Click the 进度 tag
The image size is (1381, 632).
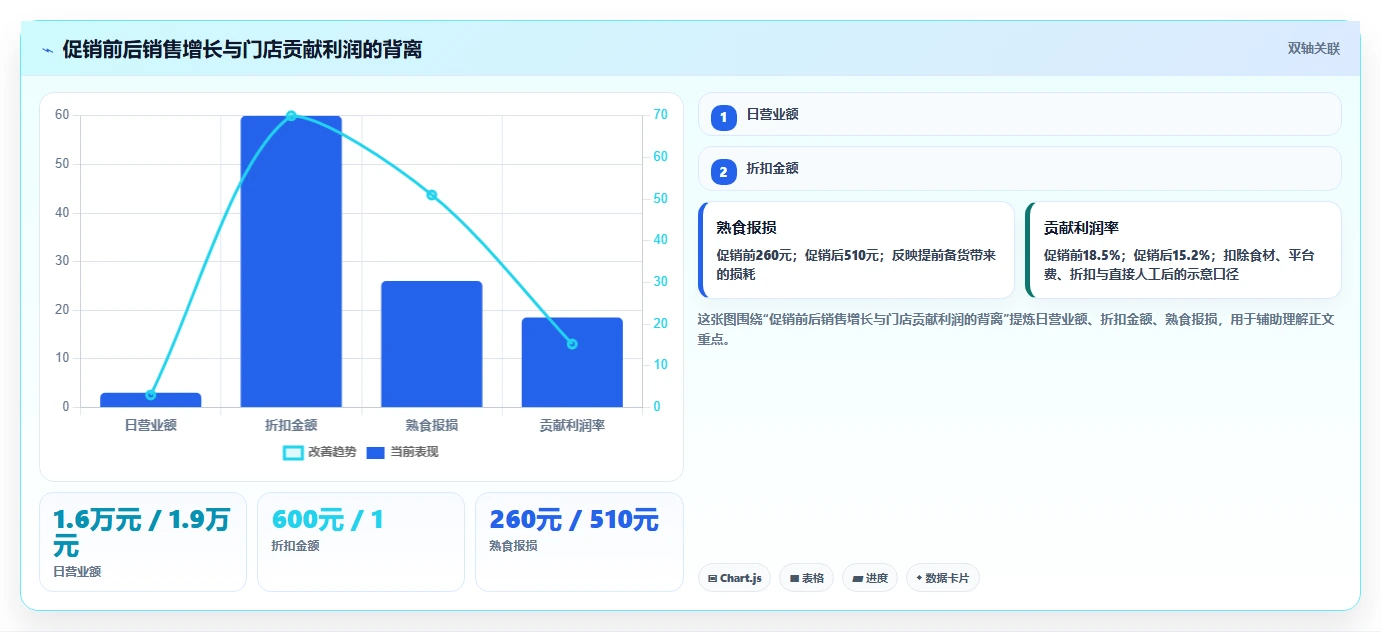[870, 578]
